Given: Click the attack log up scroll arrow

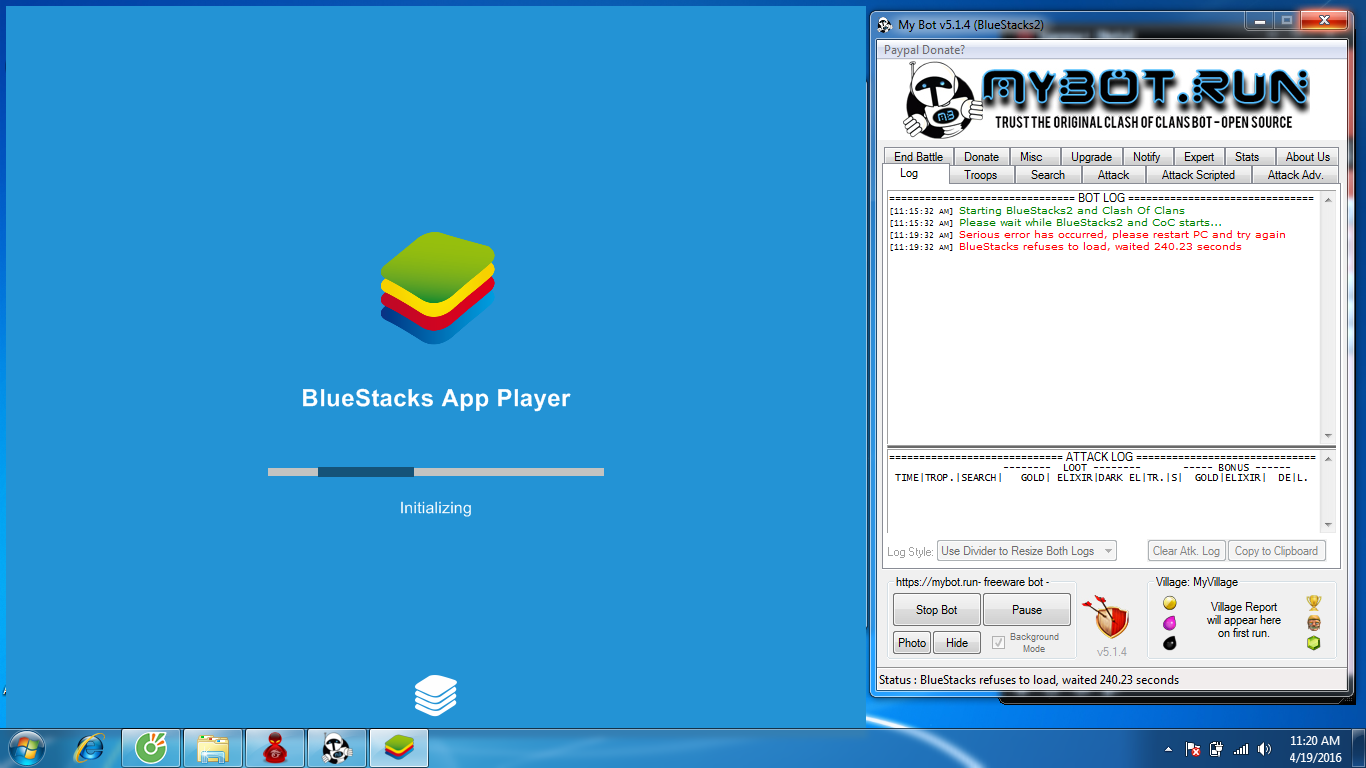Looking at the screenshot, I should click(1328, 459).
